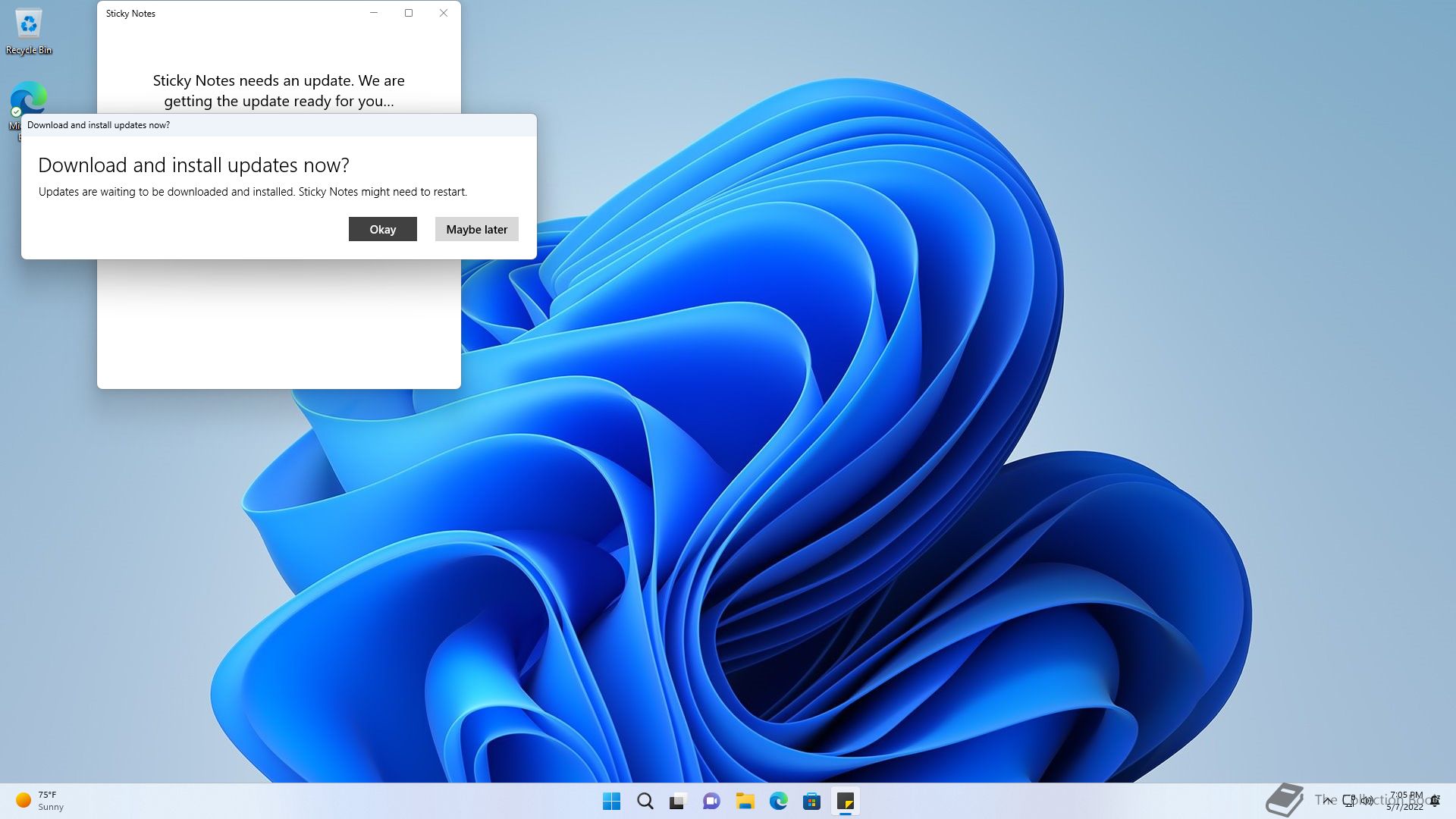The width and height of the screenshot is (1456, 819).
Task: Open the clock and date flyout
Action: [x=1405, y=801]
